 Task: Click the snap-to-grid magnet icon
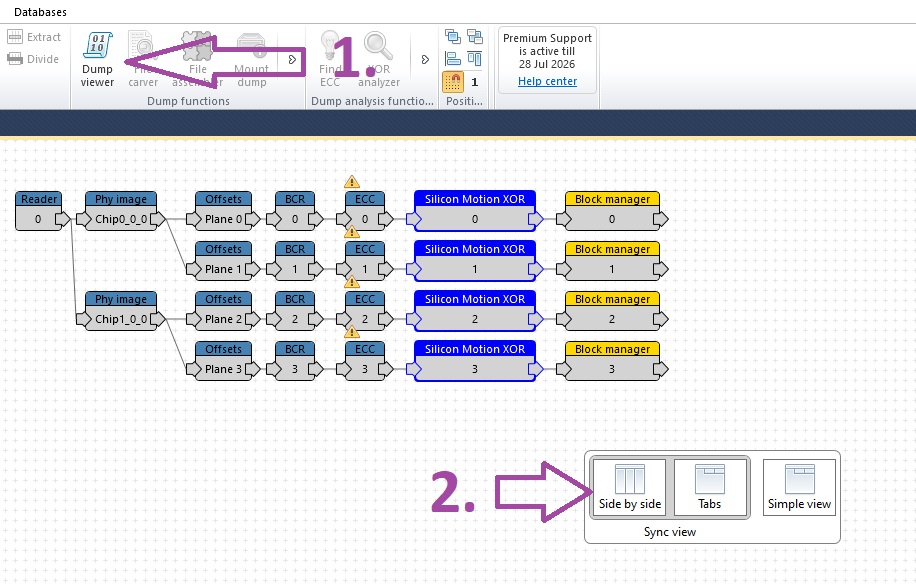pyautogui.click(x=453, y=82)
